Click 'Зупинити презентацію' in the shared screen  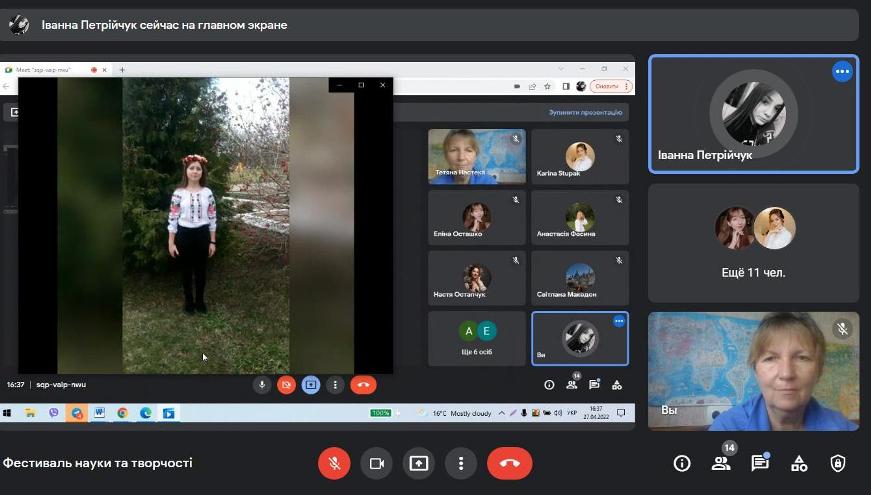(x=586, y=113)
